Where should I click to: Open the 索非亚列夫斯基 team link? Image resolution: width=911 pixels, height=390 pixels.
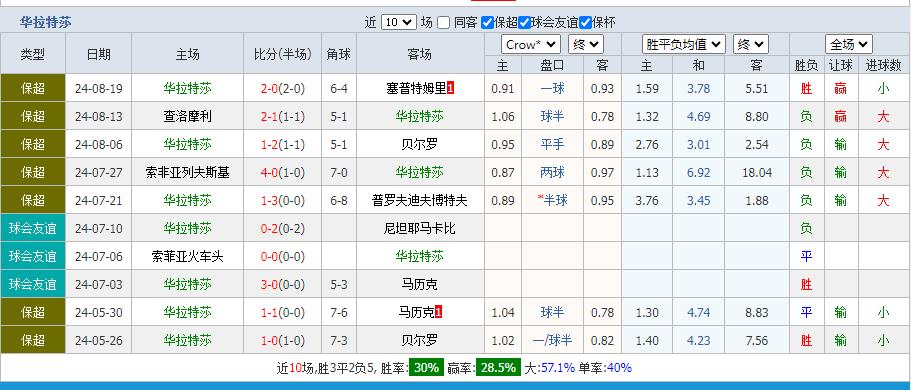pyautogui.click(x=187, y=172)
